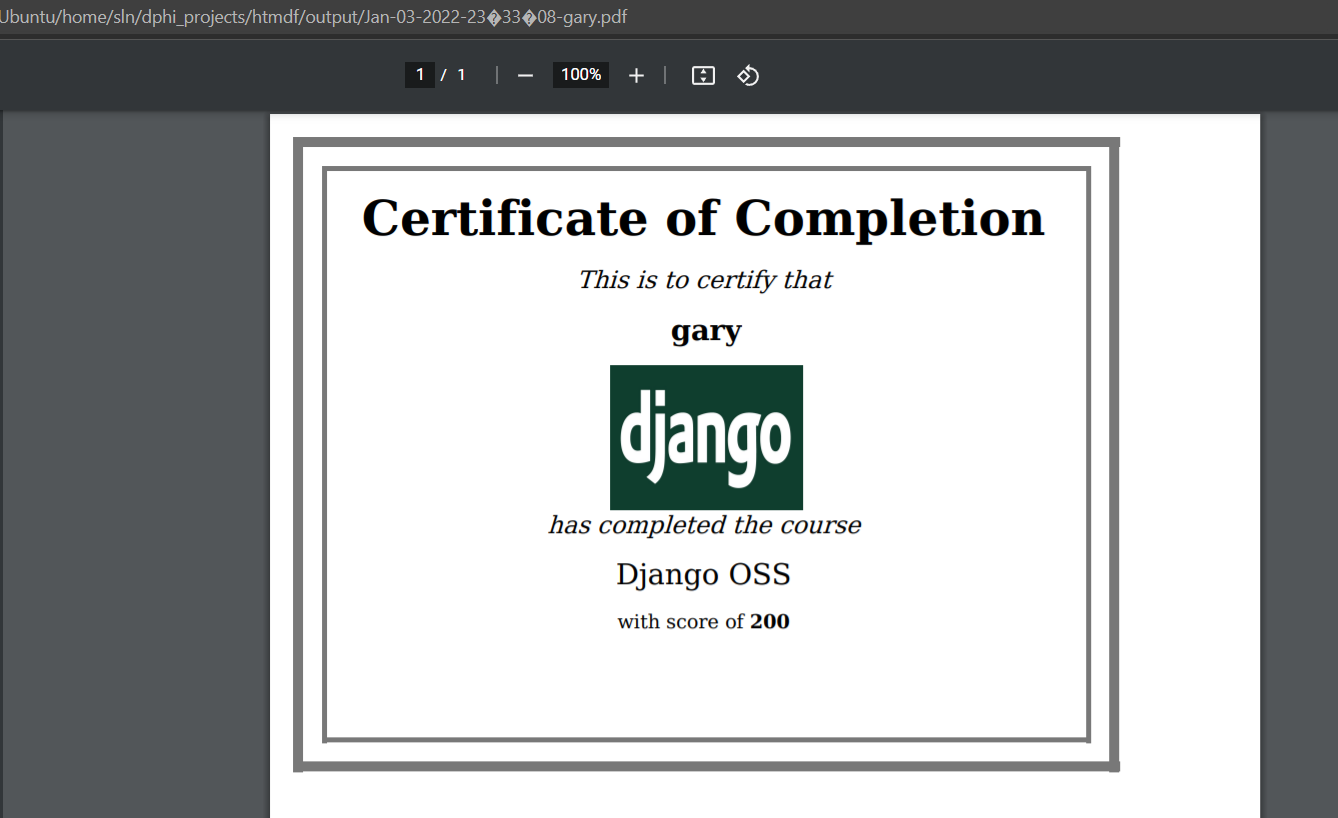This screenshot has height=818, width=1338.
Task: Click the total page count '1' after slash
Action: pyautogui.click(x=461, y=75)
